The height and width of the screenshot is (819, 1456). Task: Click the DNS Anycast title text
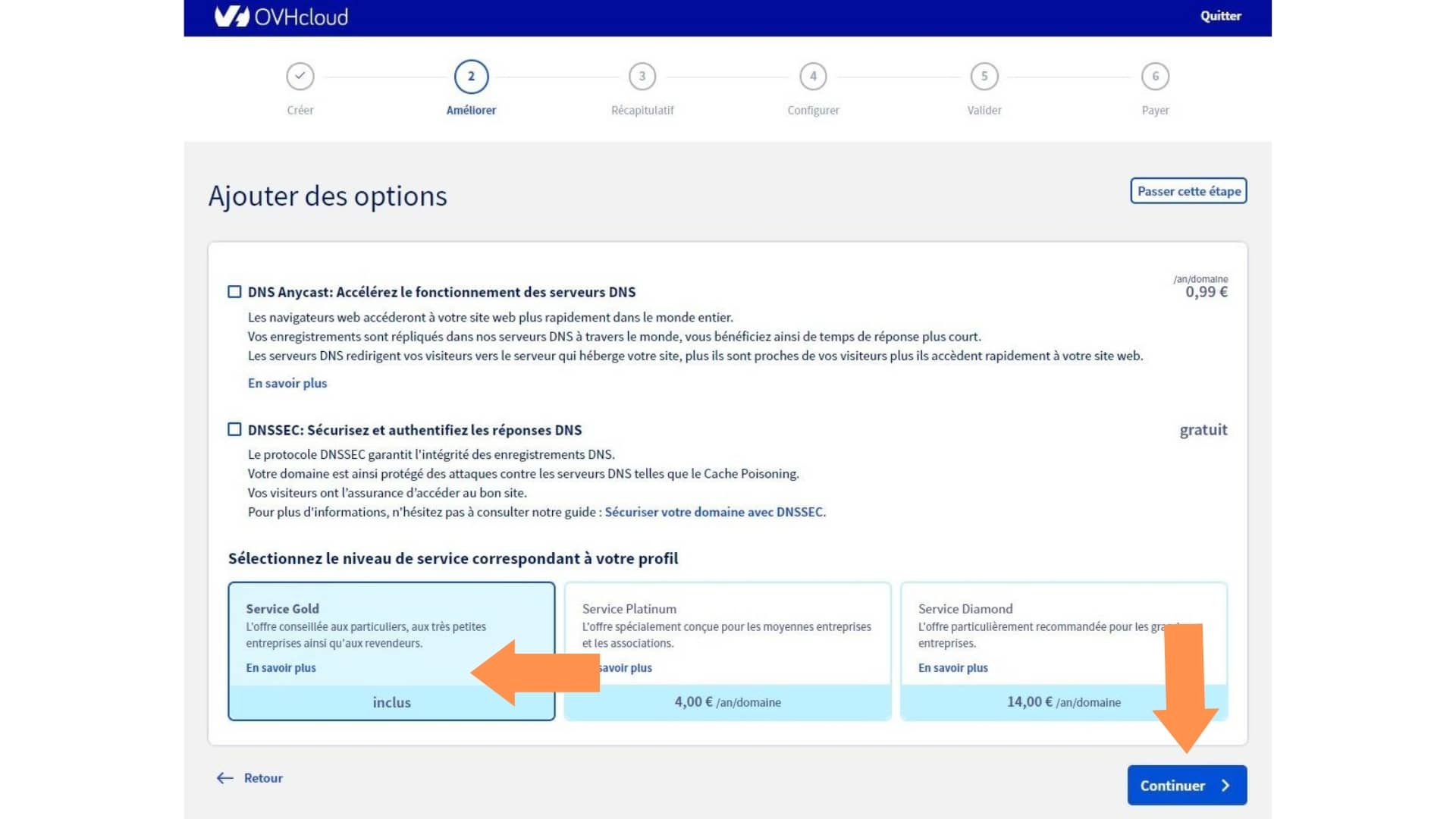(x=441, y=292)
